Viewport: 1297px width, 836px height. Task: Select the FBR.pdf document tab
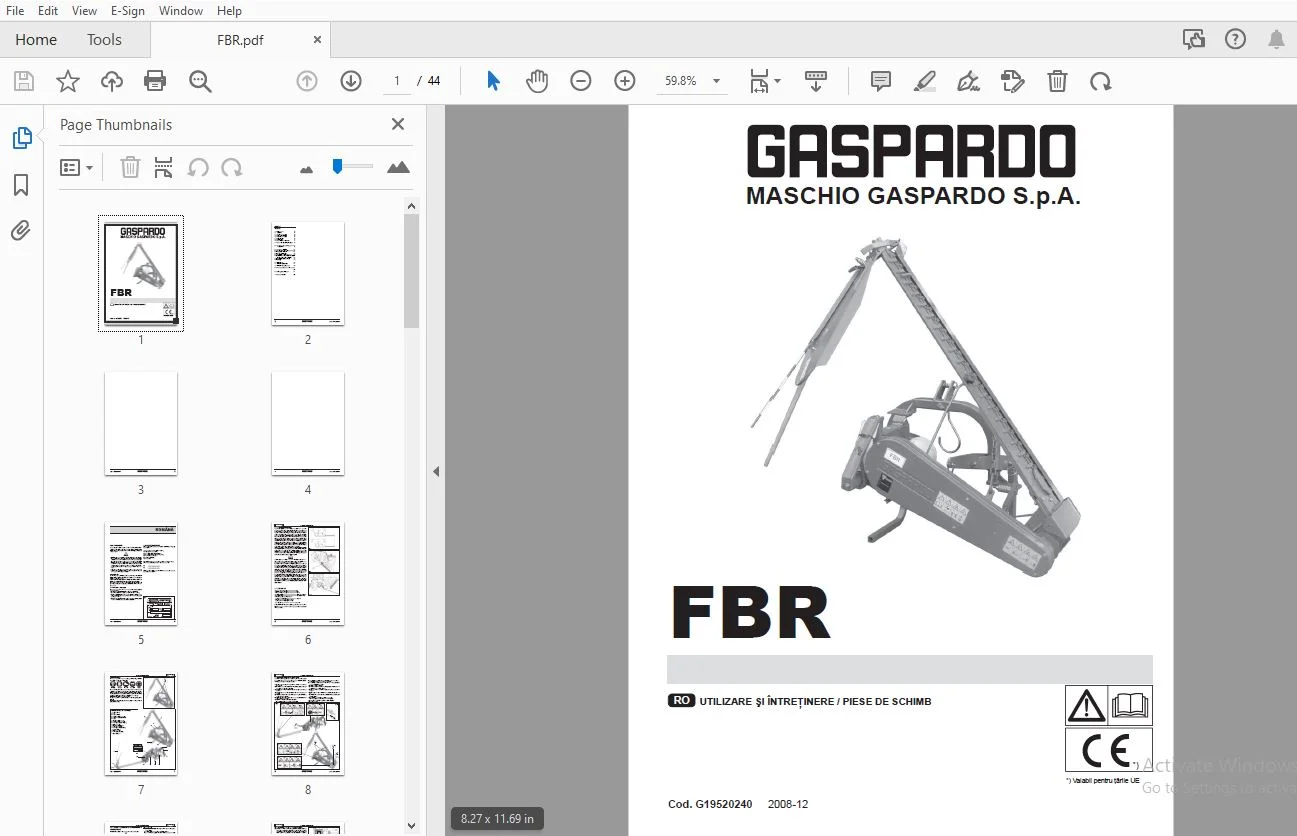[x=240, y=40]
